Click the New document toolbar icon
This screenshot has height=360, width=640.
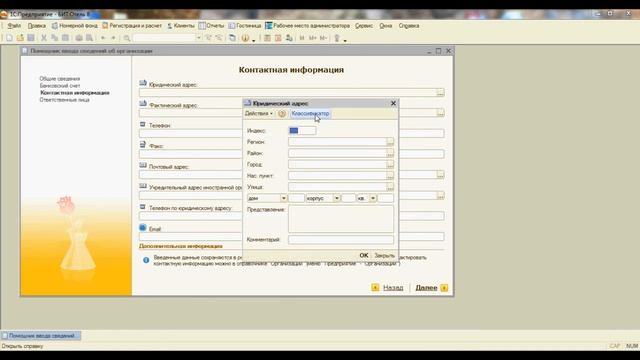pyautogui.click(x=9, y=38)
